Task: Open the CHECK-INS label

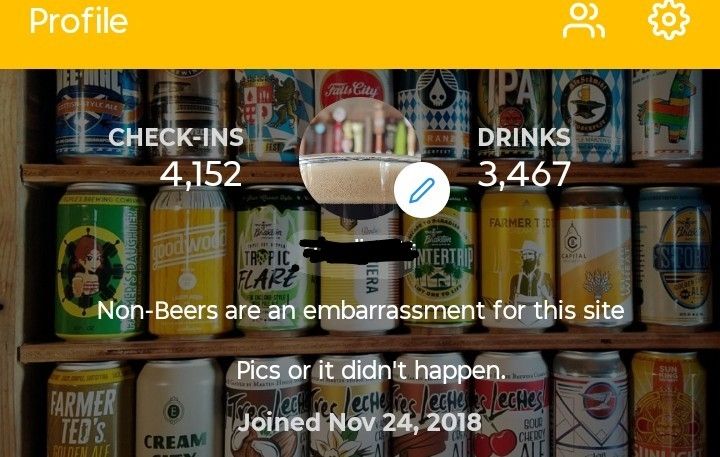Action: [x=176, y=137]
